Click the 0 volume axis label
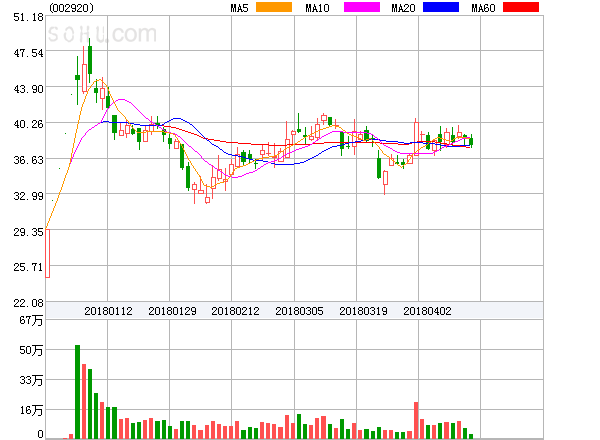Screen dimensions: 600x440 [40, 434]
